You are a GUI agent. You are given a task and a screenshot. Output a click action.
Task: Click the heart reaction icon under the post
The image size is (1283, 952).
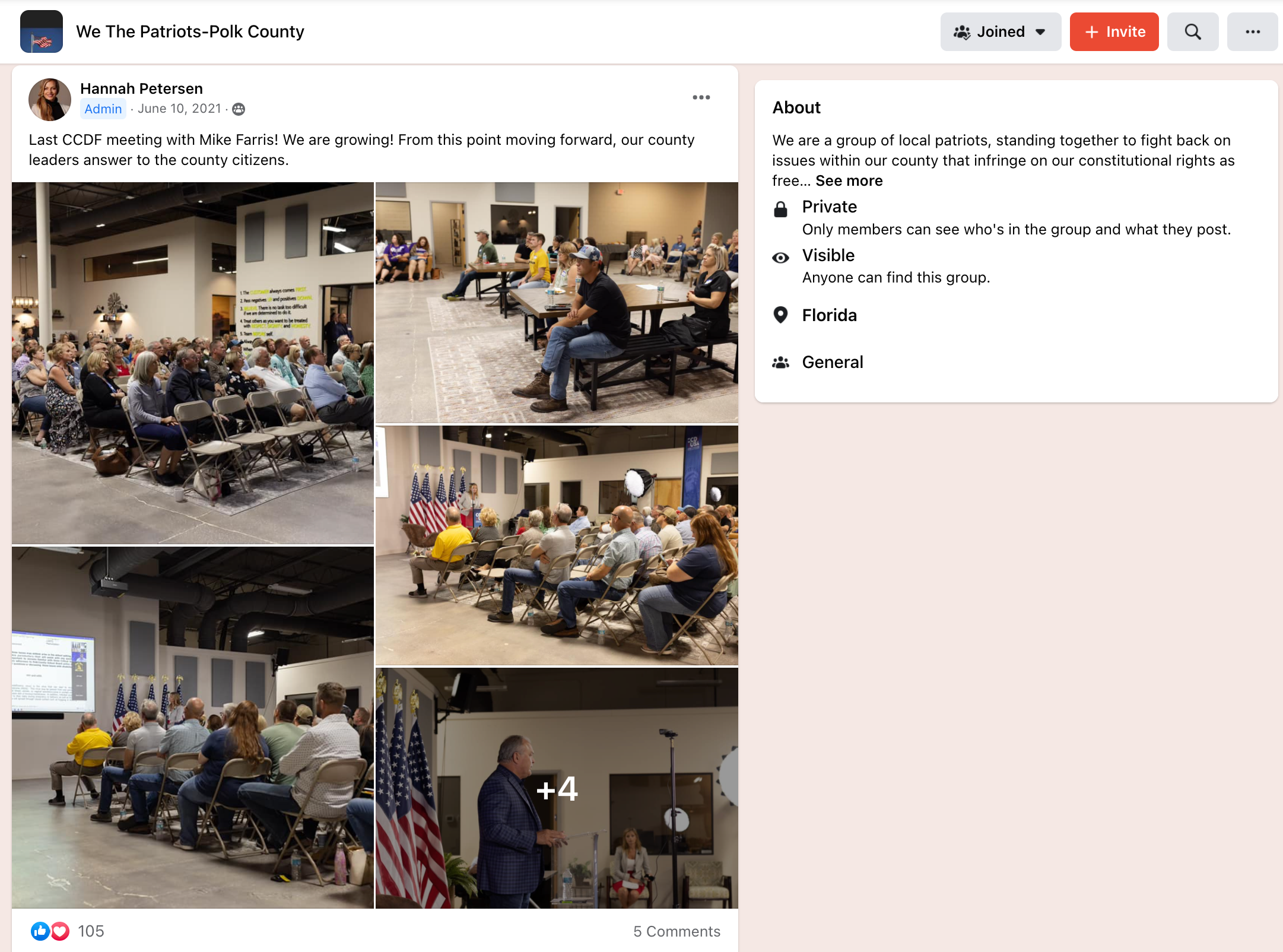(x=60, y=931)
